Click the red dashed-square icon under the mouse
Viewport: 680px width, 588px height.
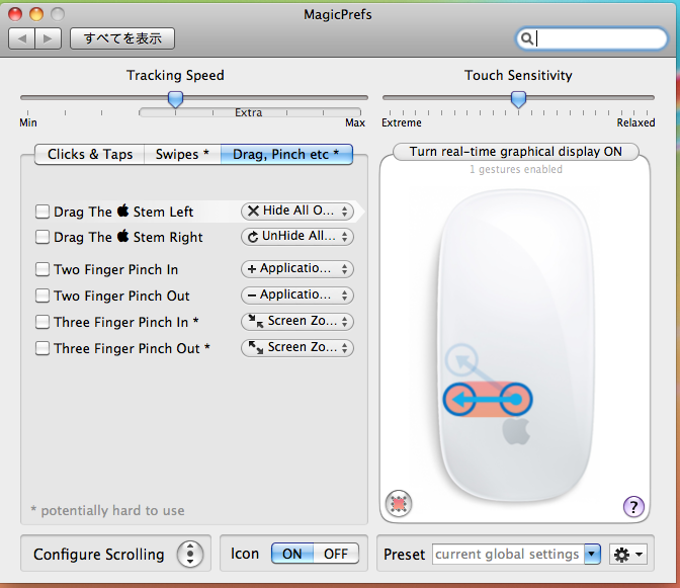399,503
